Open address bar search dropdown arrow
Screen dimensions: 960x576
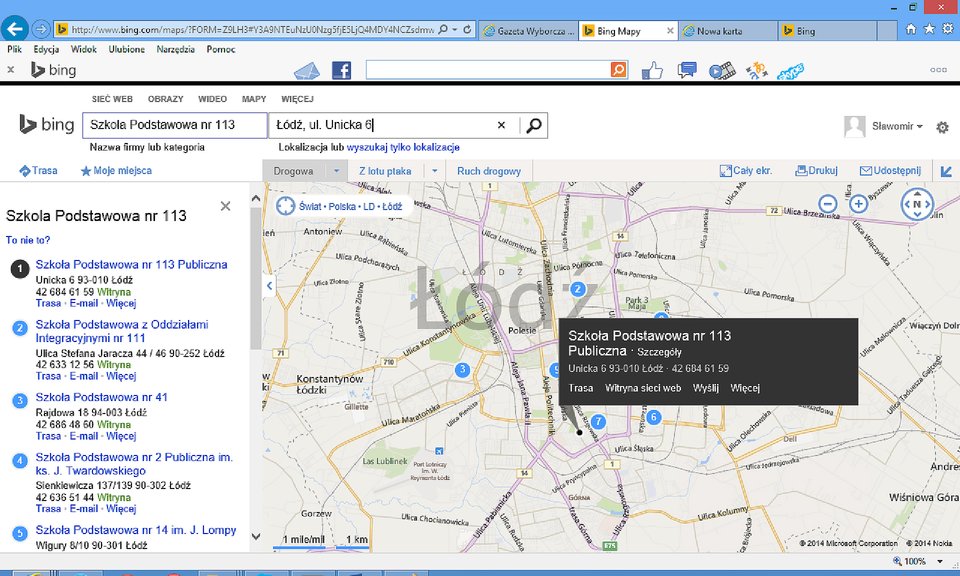point(455,29)
